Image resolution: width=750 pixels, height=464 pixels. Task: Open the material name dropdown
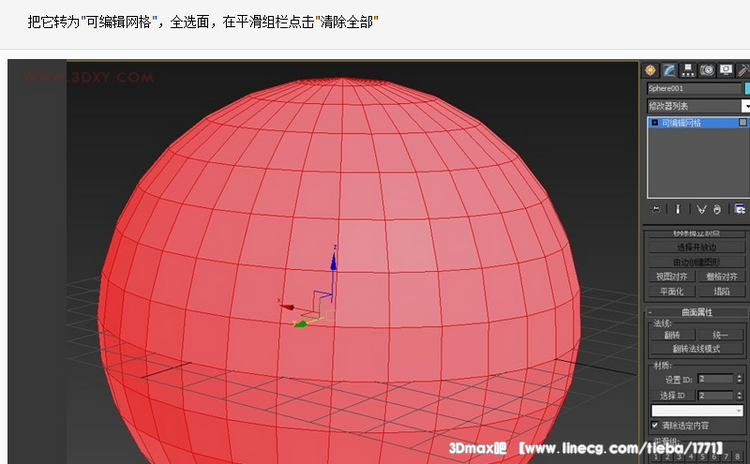pos(697,410)
